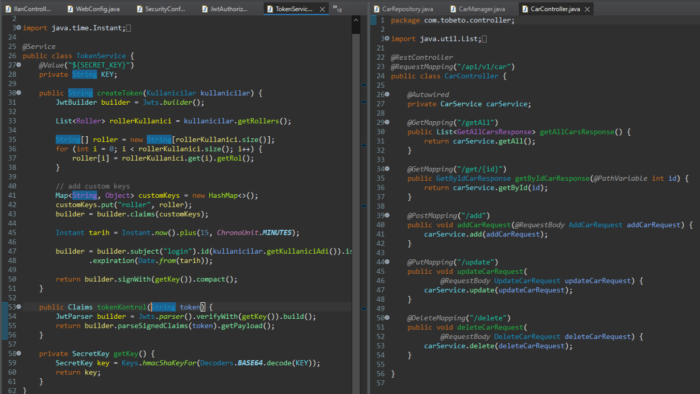This screenshot has height=394, width=700.
Task: Click the TokenService class name at line 26
Action: 101,56
